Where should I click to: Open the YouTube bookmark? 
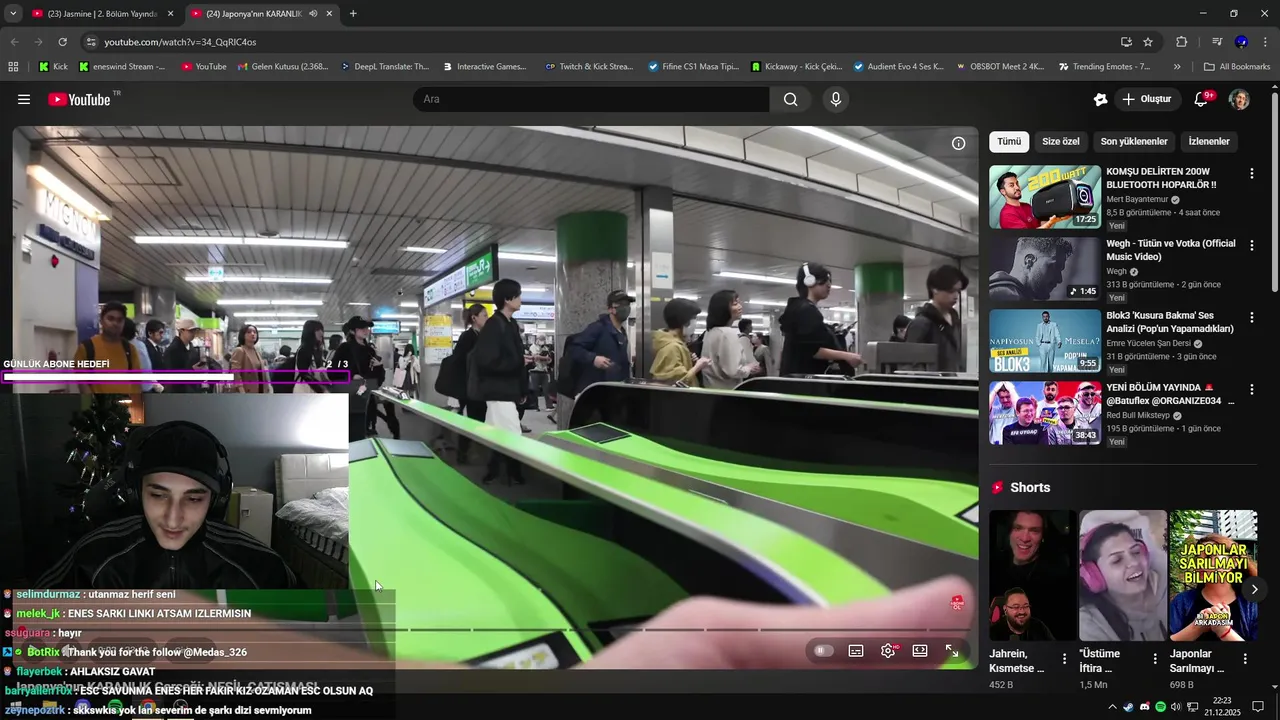[x=204, y=67]
